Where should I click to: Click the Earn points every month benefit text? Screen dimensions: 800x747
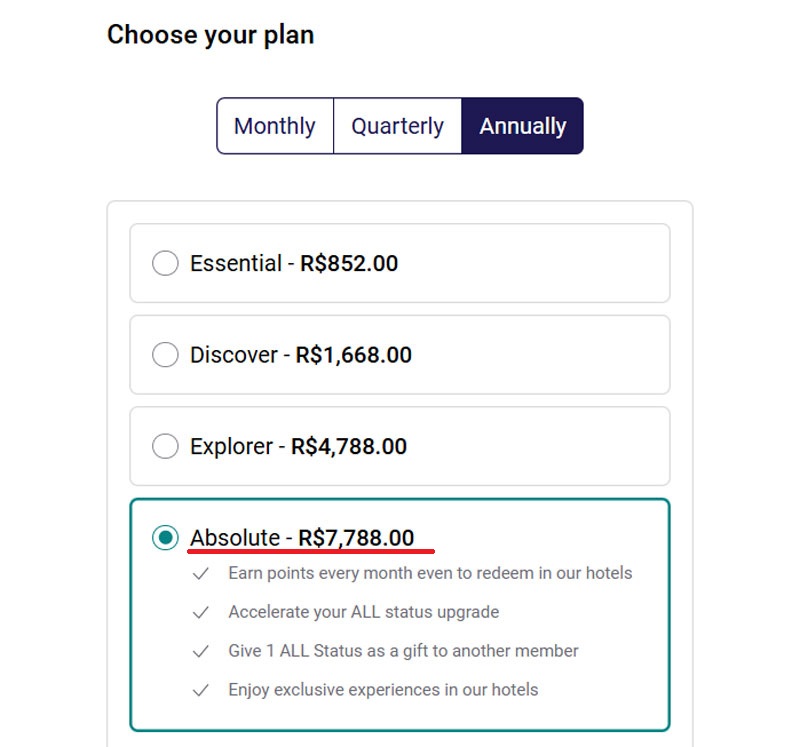tap(430, 573)
